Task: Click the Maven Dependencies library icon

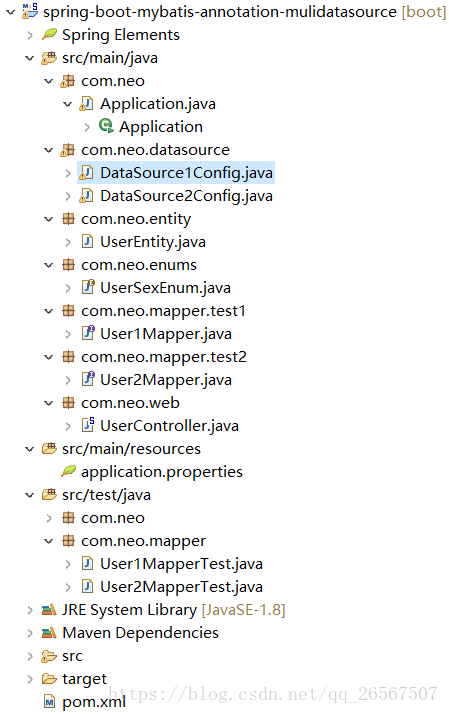Action: point(49,632)
